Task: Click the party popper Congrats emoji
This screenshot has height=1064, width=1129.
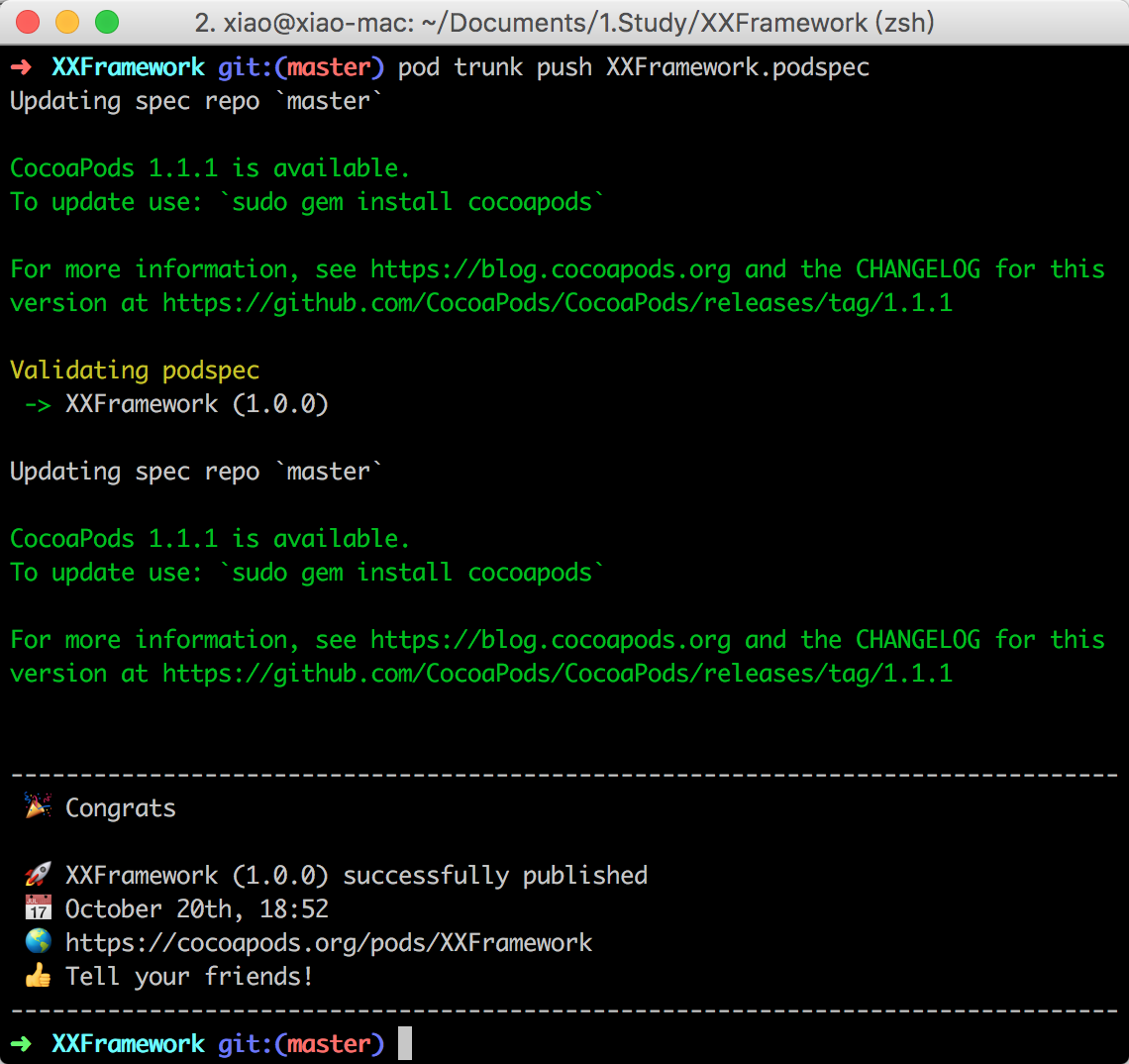Action: pyautogui.click(x=39, y=806)
